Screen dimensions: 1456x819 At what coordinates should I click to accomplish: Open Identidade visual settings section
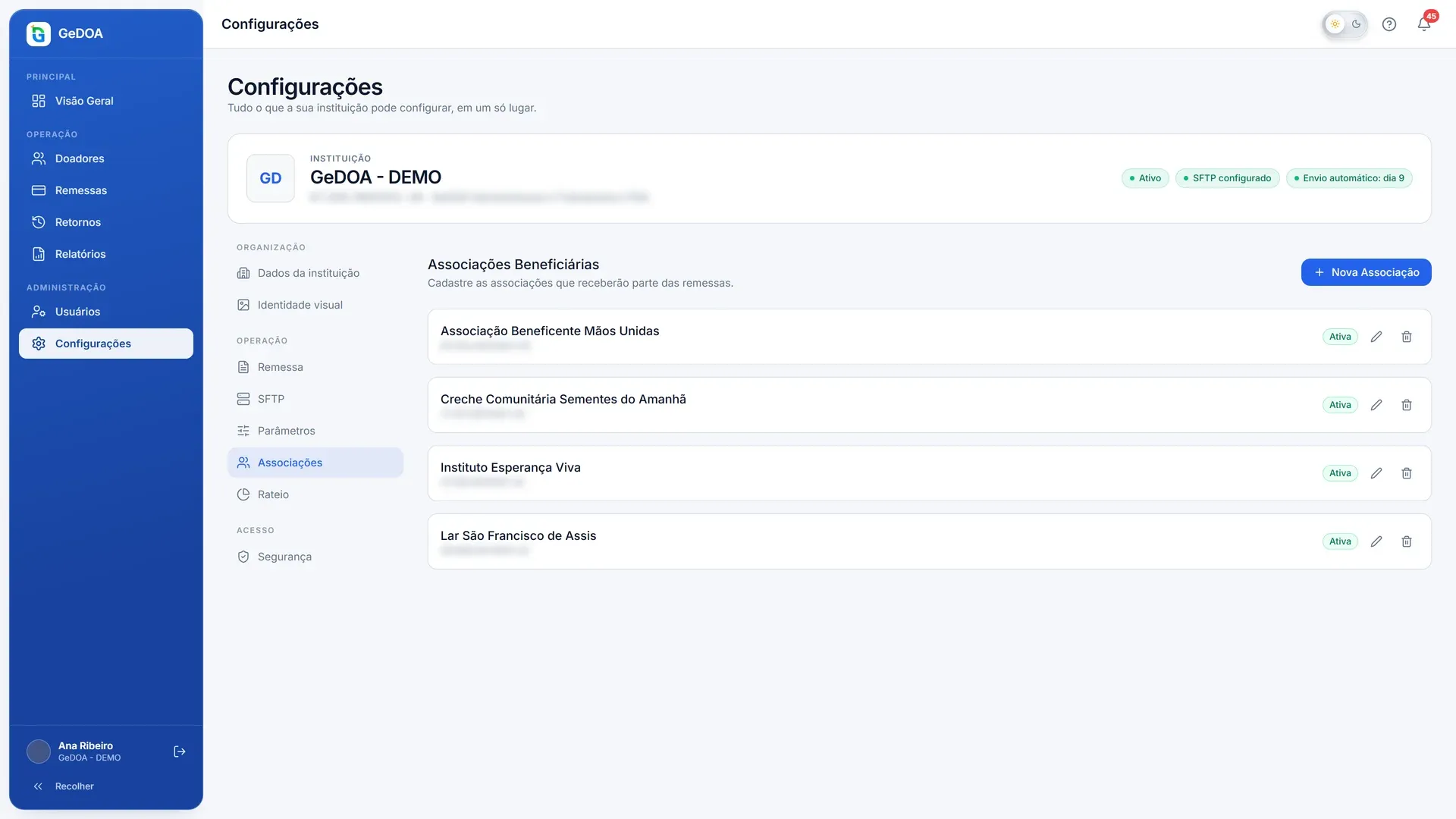(315, 305)
